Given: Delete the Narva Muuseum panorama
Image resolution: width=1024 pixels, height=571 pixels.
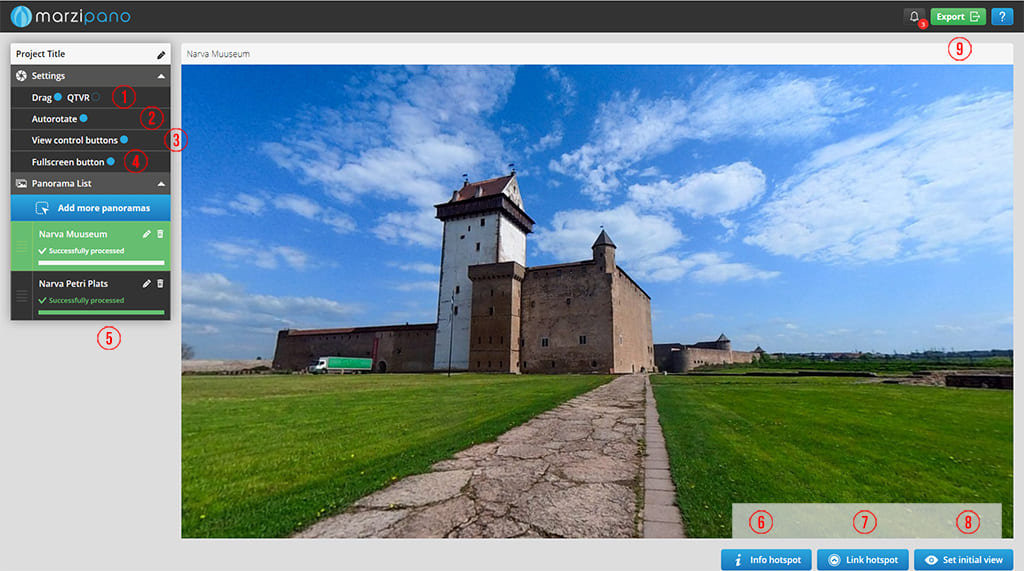Looking at the screenshot, I should coord(160,234).
